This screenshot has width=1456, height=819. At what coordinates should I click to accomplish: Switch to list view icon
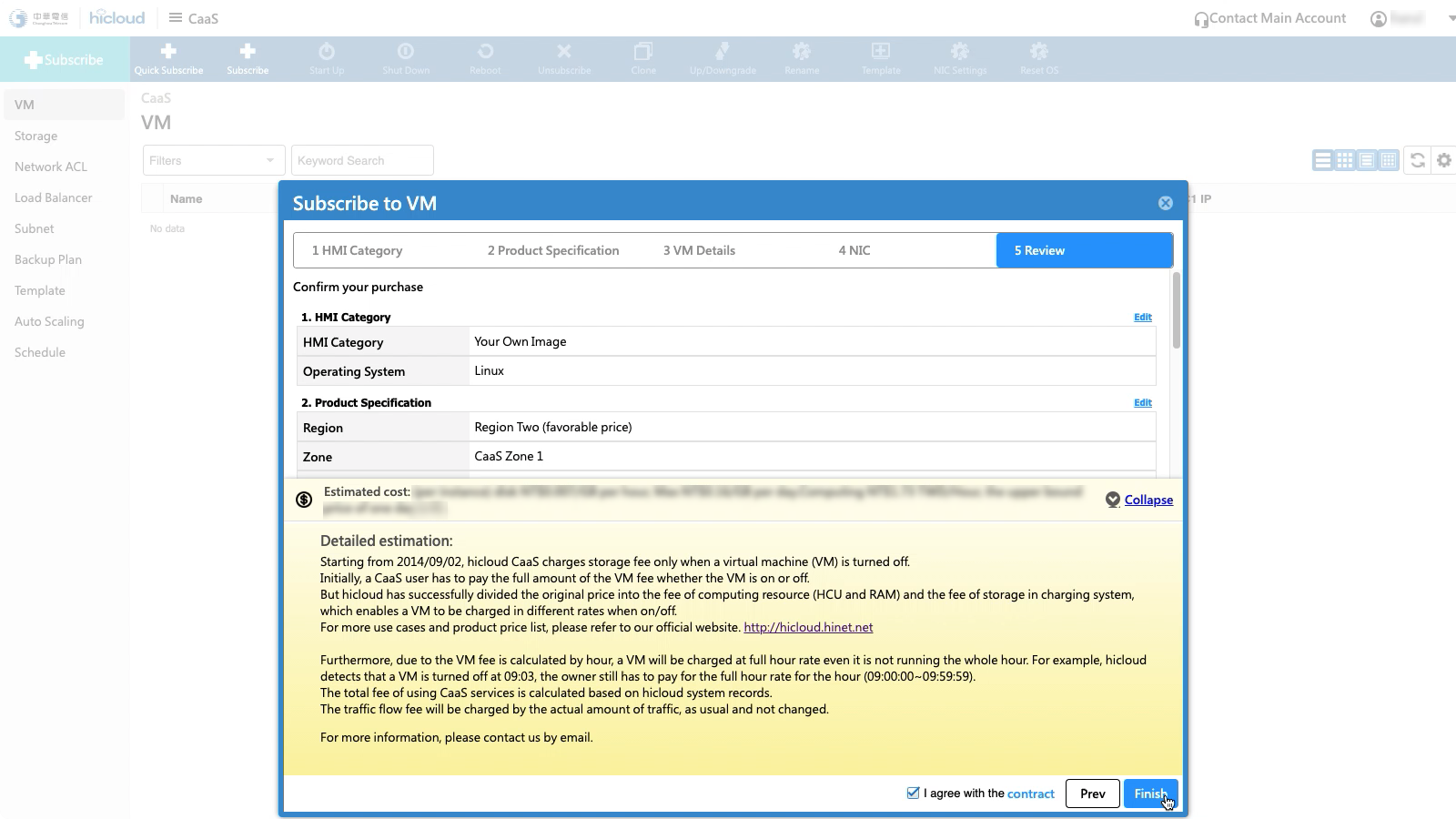point(1322,161)
